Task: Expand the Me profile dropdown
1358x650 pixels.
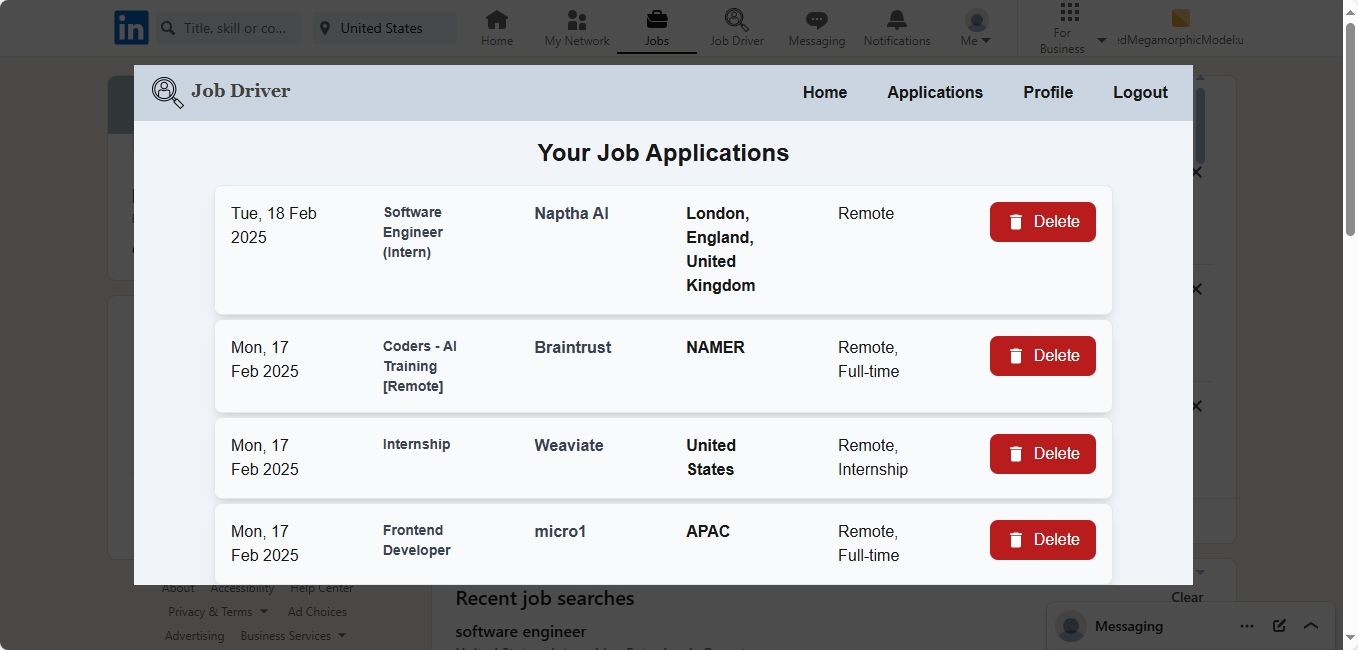Action: click(x=976, y=28)
